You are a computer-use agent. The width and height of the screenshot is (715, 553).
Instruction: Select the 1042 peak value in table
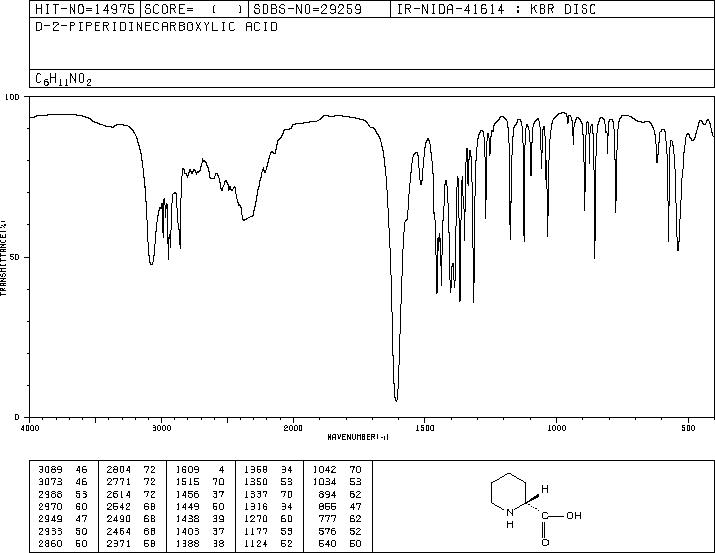(325, 470)
